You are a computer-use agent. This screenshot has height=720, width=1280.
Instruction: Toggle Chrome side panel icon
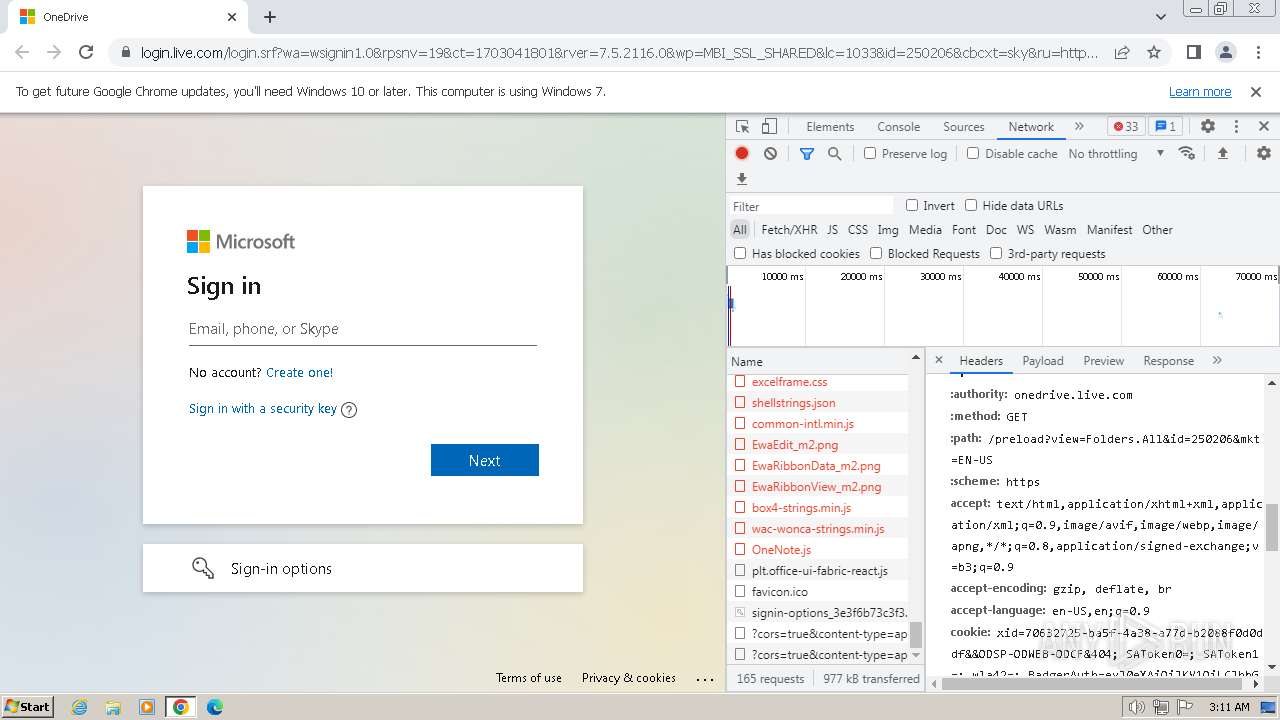(1193, 52)
